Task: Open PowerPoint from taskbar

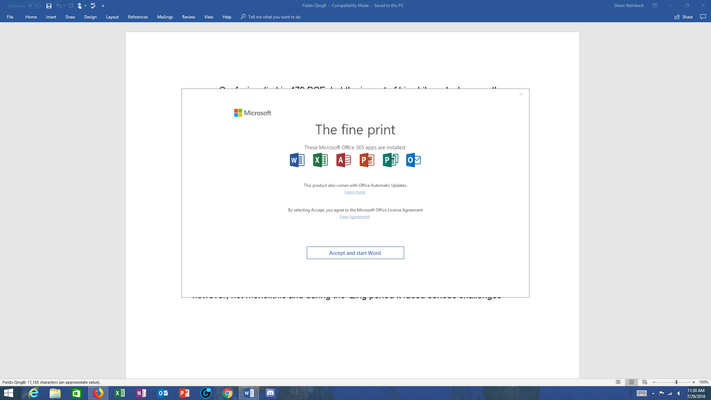Action: pyautogui.click(x=184, y=393)
